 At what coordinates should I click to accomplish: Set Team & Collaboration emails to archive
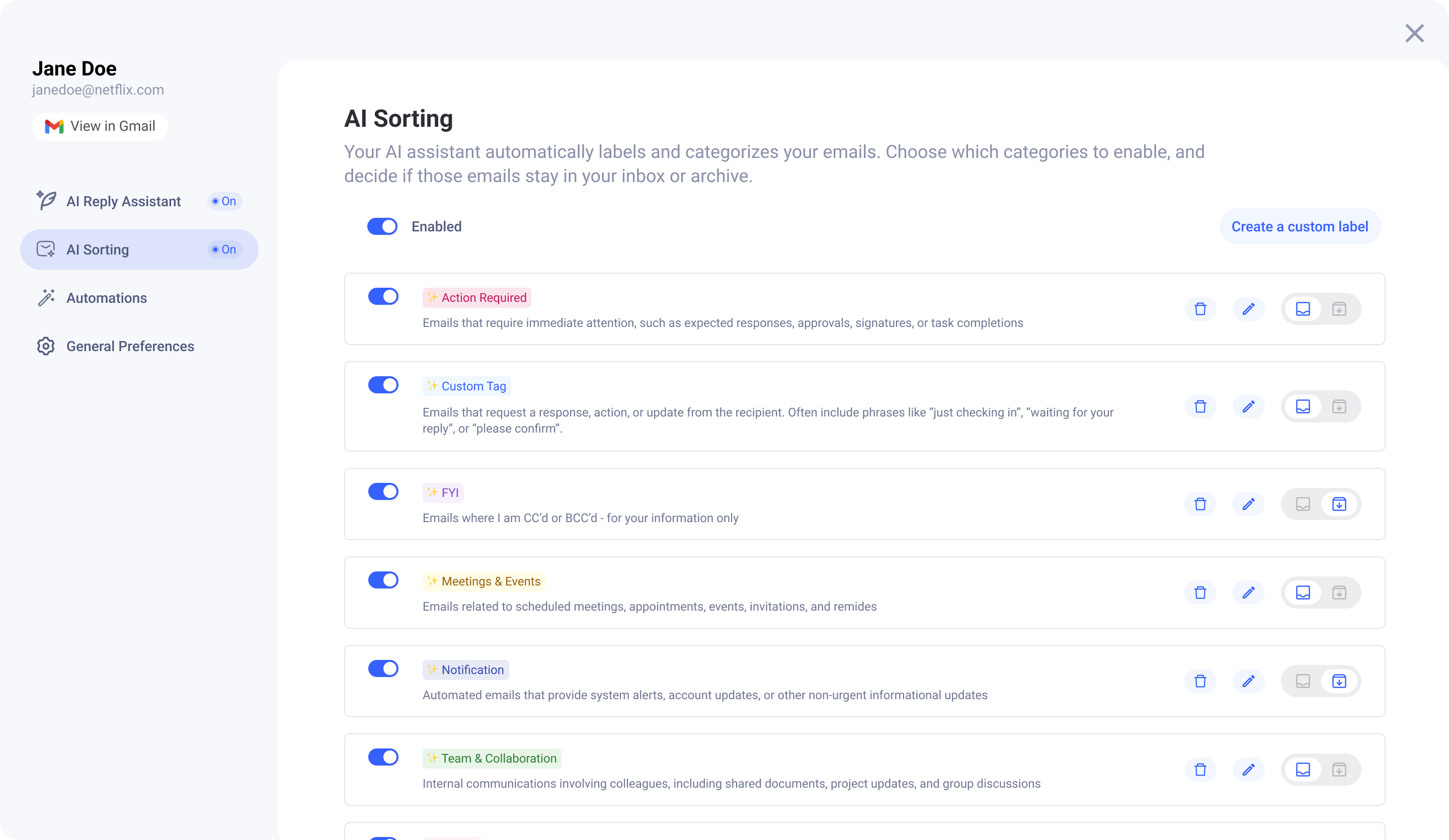point(1339,770)
